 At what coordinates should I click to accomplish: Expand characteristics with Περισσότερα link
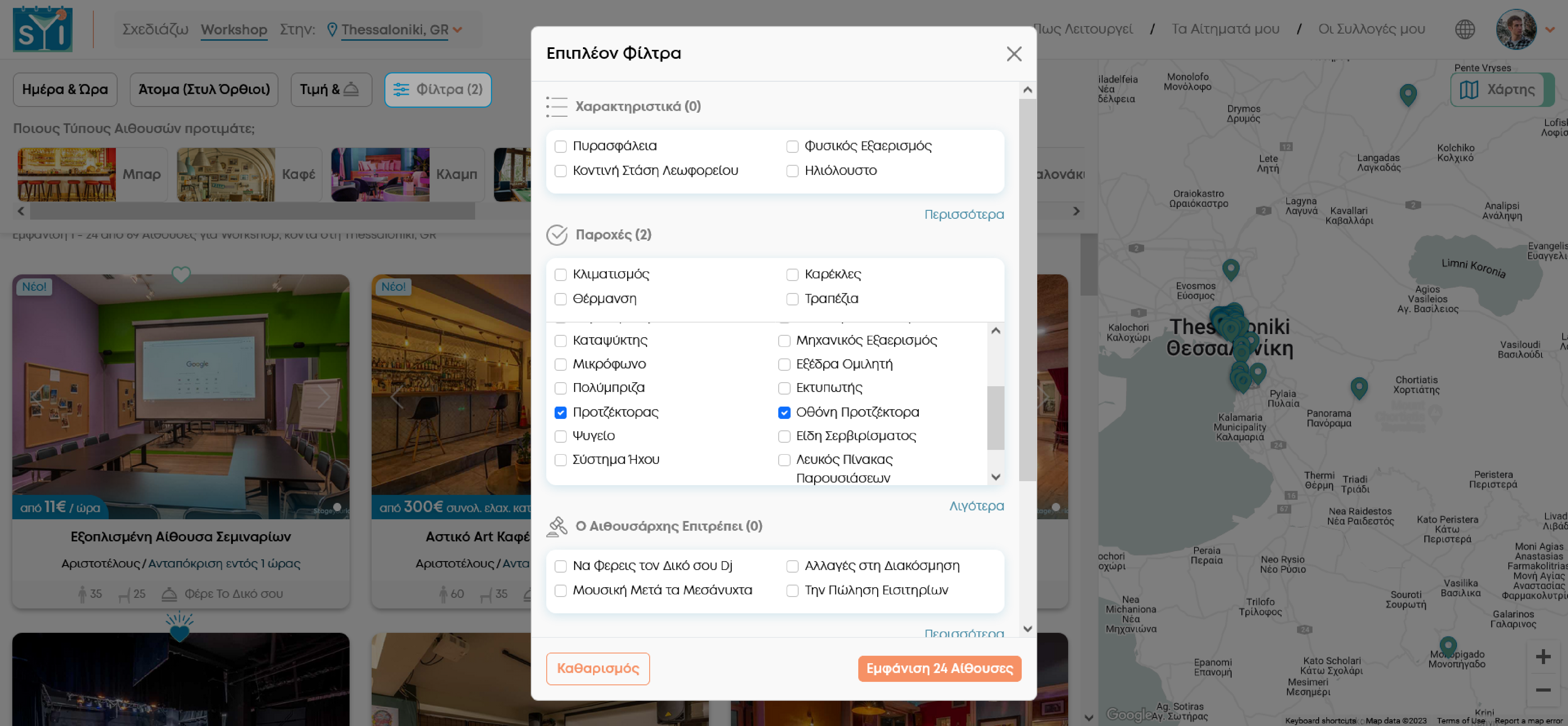964,214
